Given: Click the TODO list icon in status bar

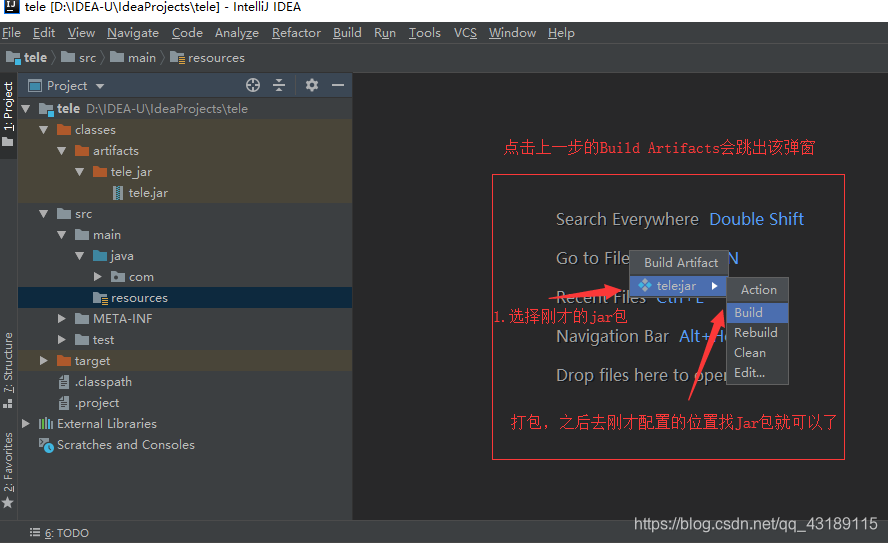Looking at the screenshot, I should coord(35,533).
